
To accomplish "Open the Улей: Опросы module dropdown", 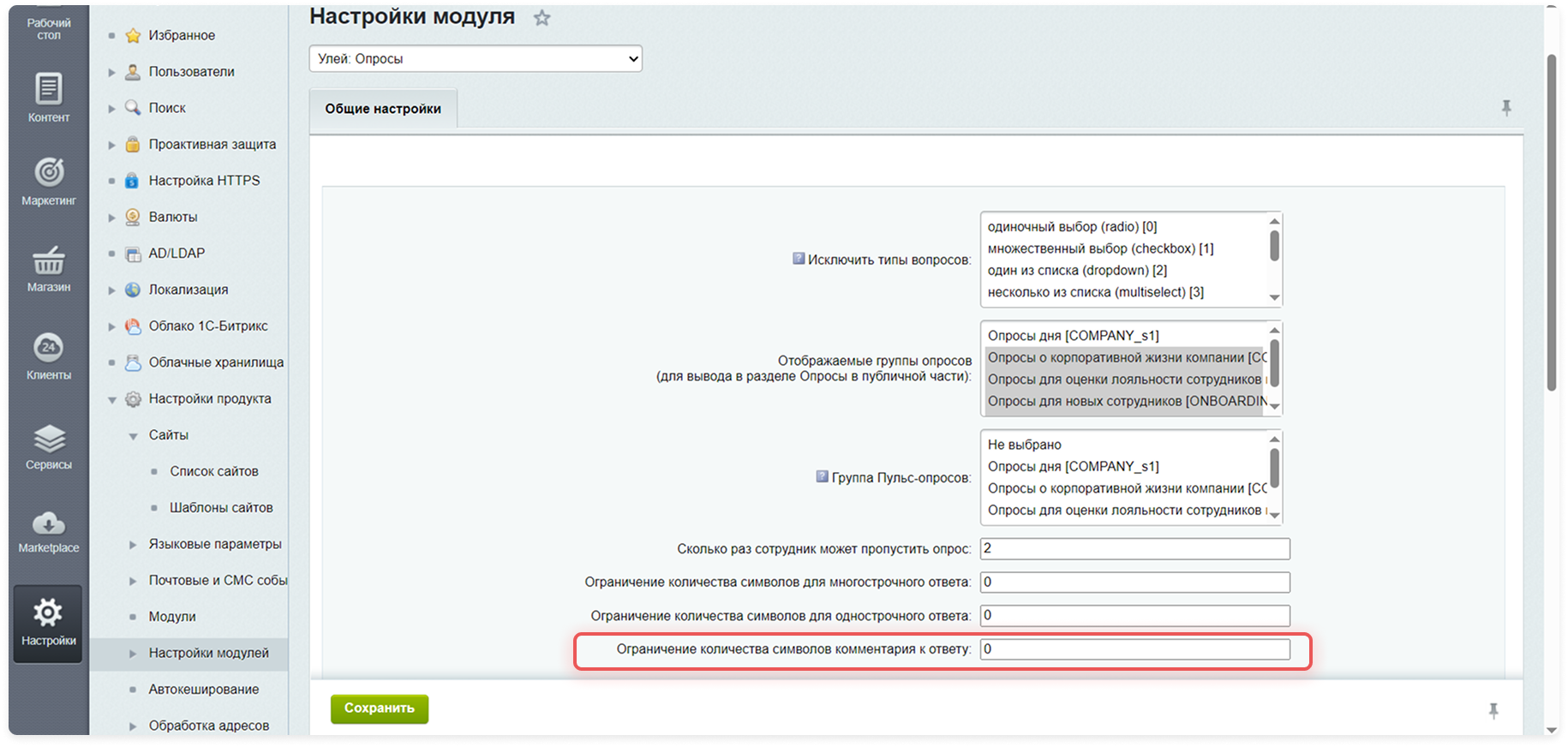I will tap(476, 59).
